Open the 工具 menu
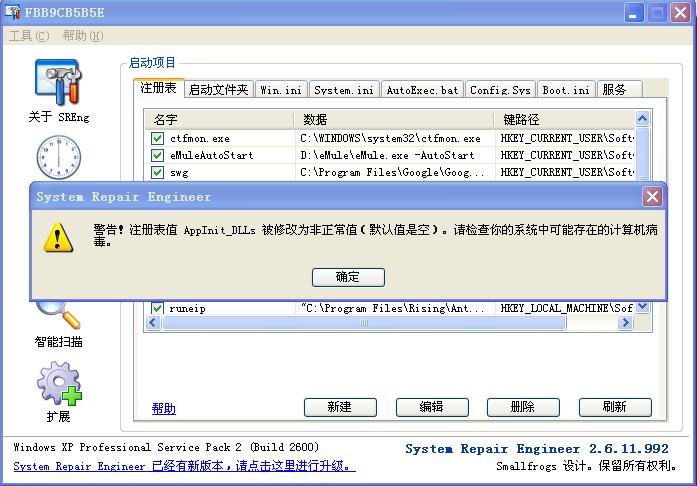 (x=29, y=36)
